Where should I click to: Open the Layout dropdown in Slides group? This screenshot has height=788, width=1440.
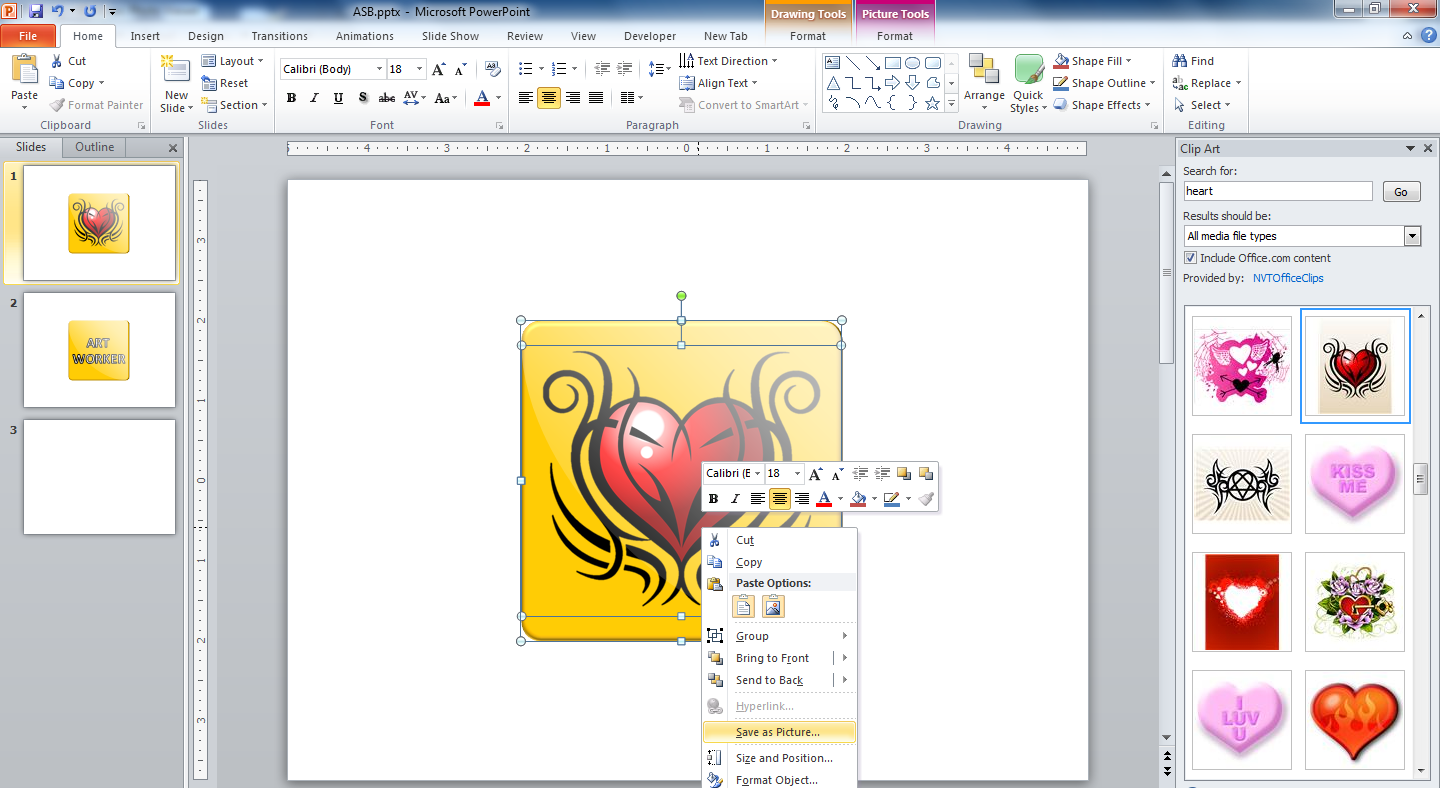[x=233, y=61]
